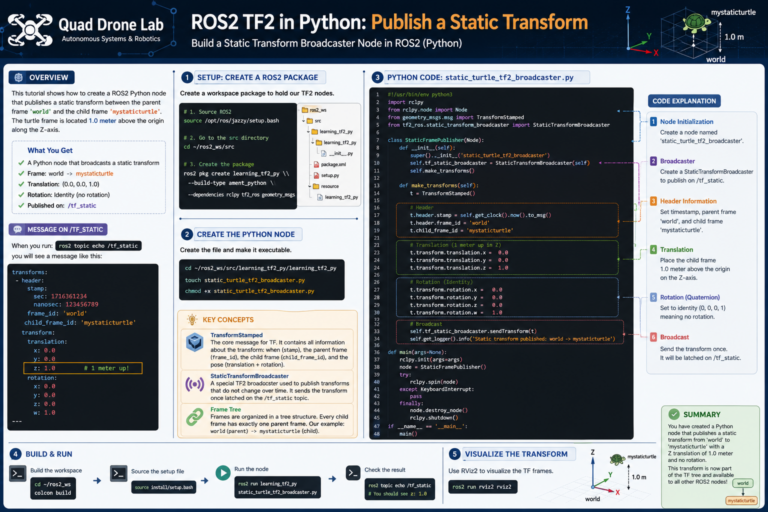Click the Translation heading in Code Explanation
Screen dimensions: 768x512
pos(676,249)
